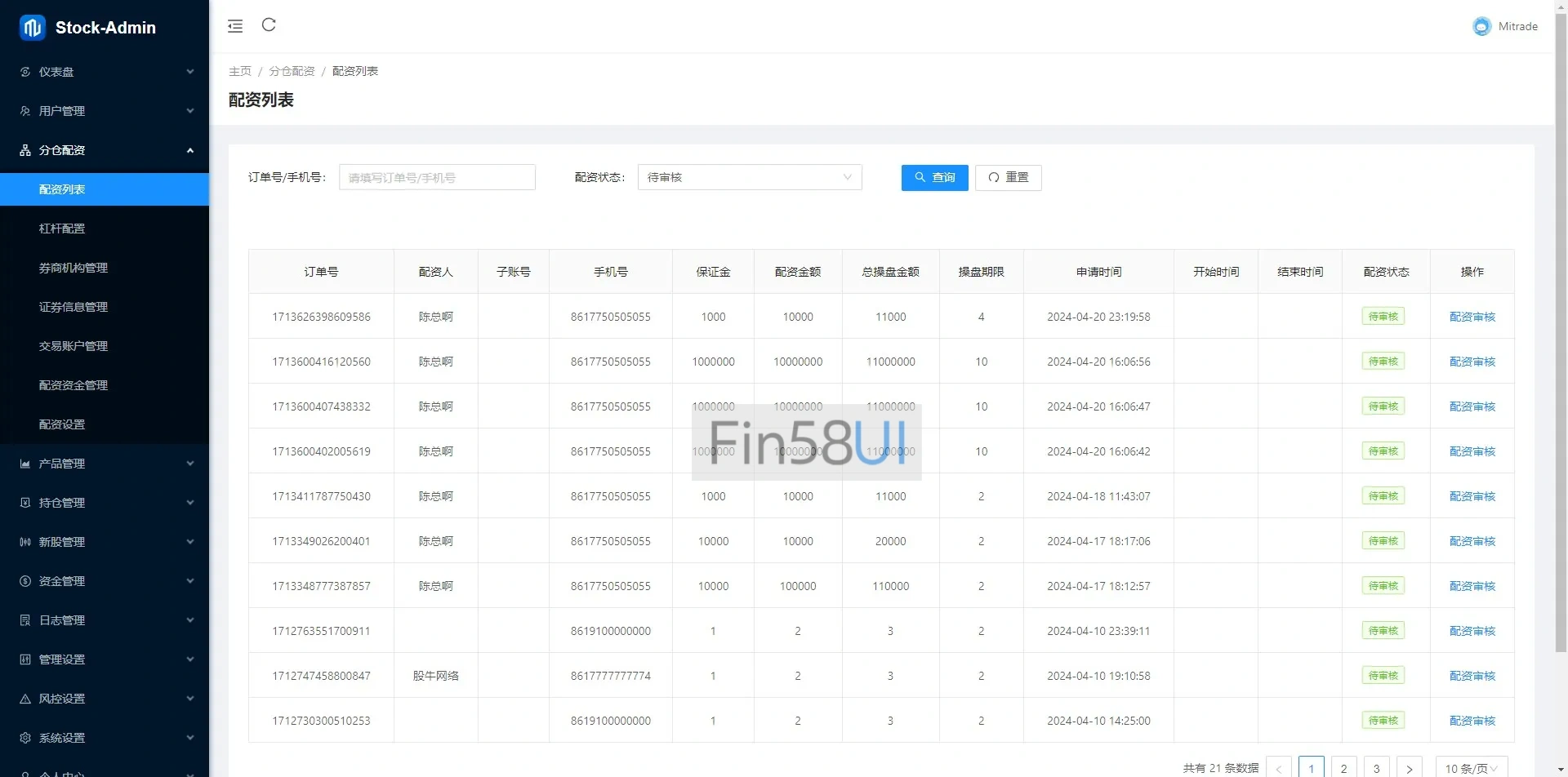
Task: Click the 重置 reset button
Action: (x=1008, y=177)
